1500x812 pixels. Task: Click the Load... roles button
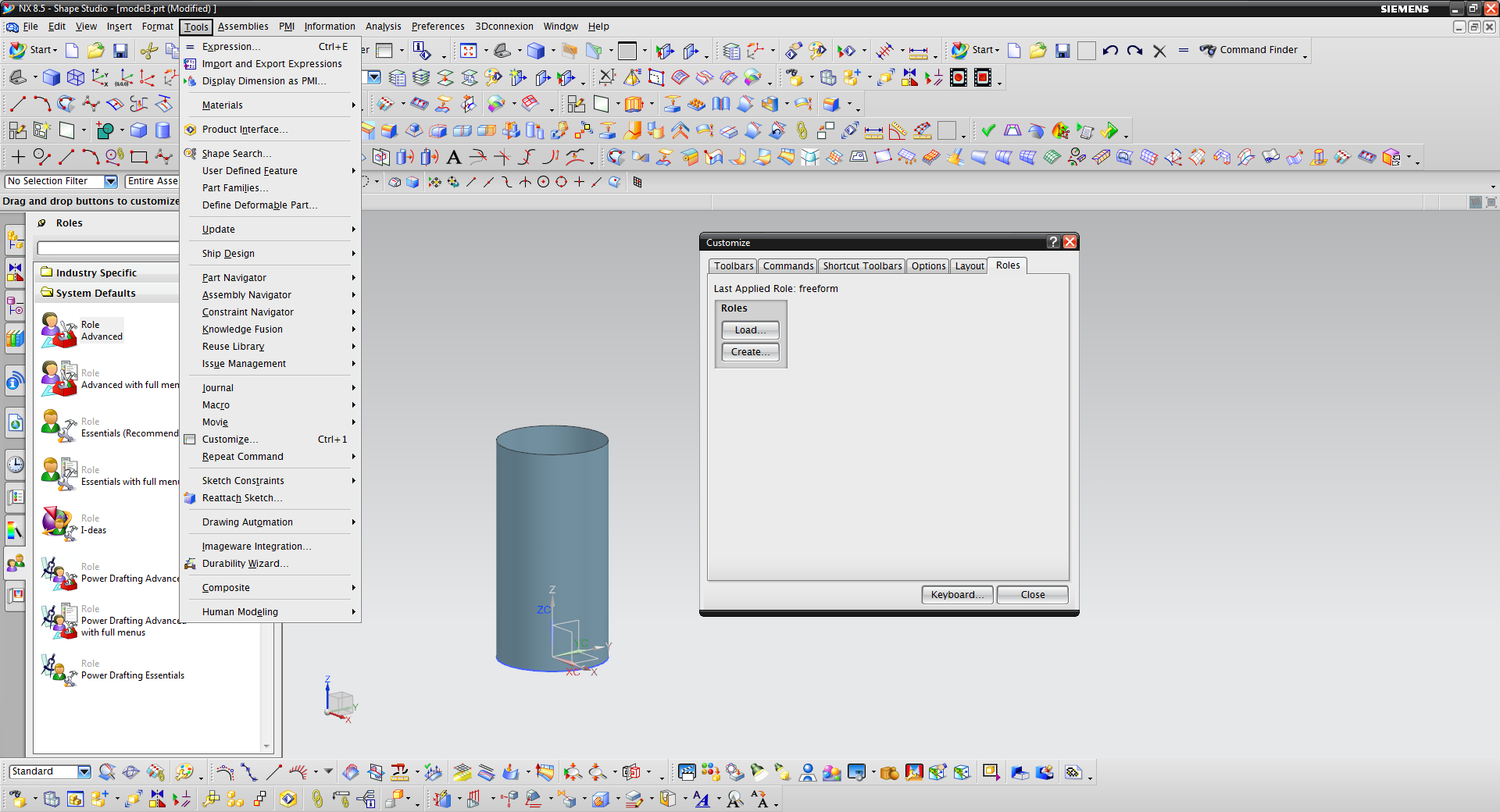click(750, 330)
